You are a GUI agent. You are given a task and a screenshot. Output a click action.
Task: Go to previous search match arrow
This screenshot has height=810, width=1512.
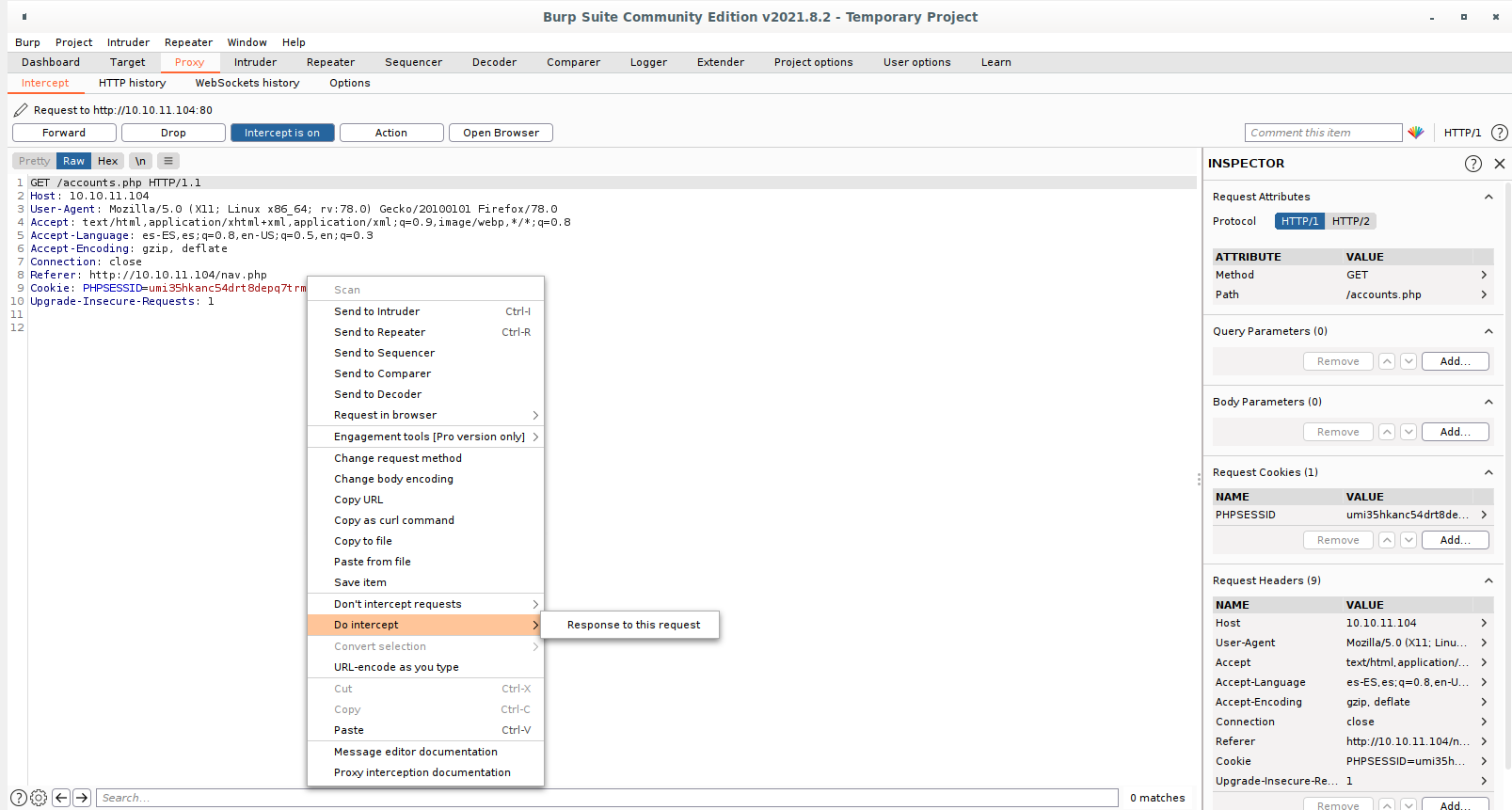click(61, 798)
